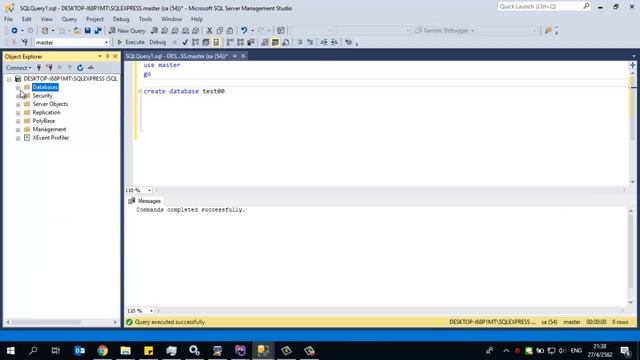Open the Query menu

coord(69,19)
